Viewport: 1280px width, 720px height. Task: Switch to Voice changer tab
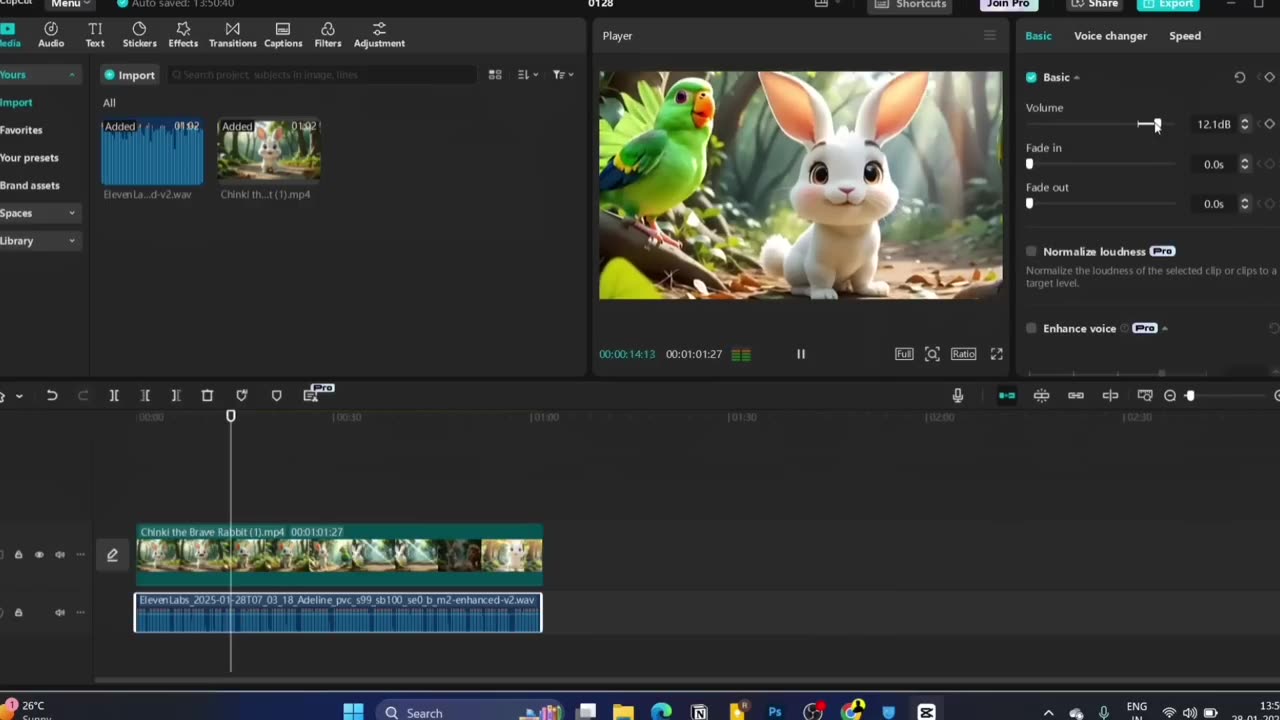click(1110, 36)
